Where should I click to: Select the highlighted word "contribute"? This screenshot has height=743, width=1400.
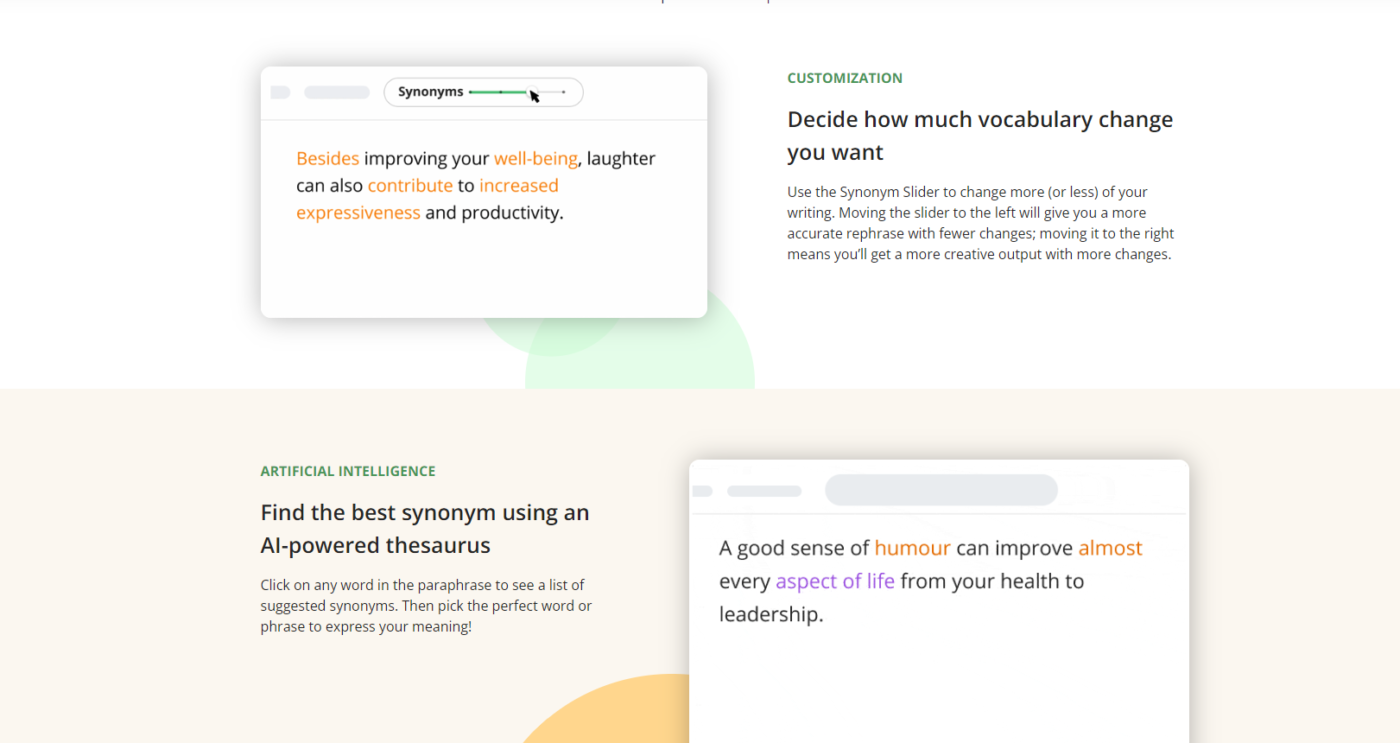410,185
